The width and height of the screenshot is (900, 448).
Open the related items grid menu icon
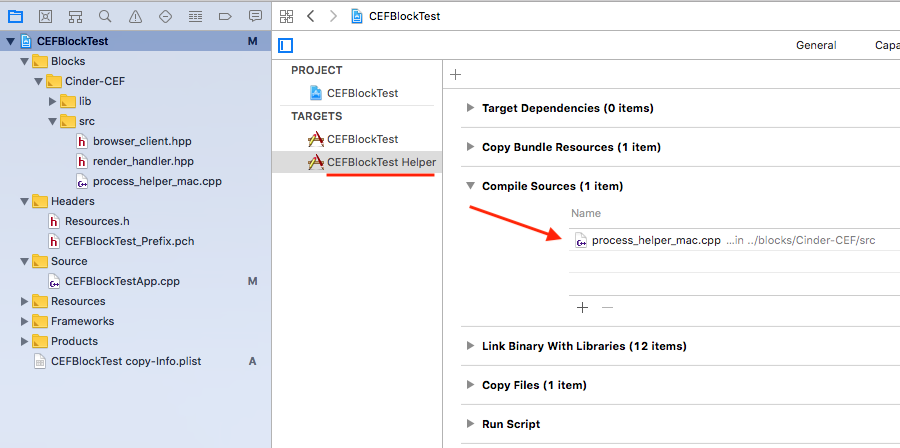(x=286, y=16)
